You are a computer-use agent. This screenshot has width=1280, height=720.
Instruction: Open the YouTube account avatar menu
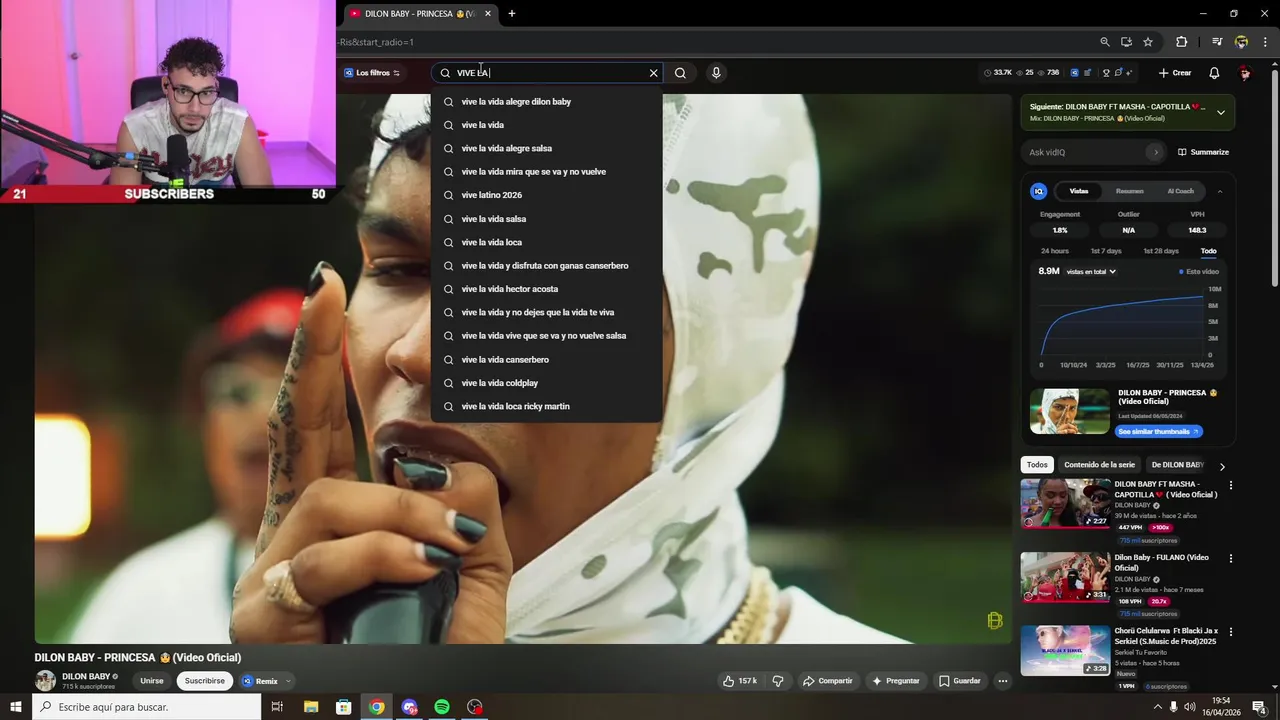point(1245,73)
